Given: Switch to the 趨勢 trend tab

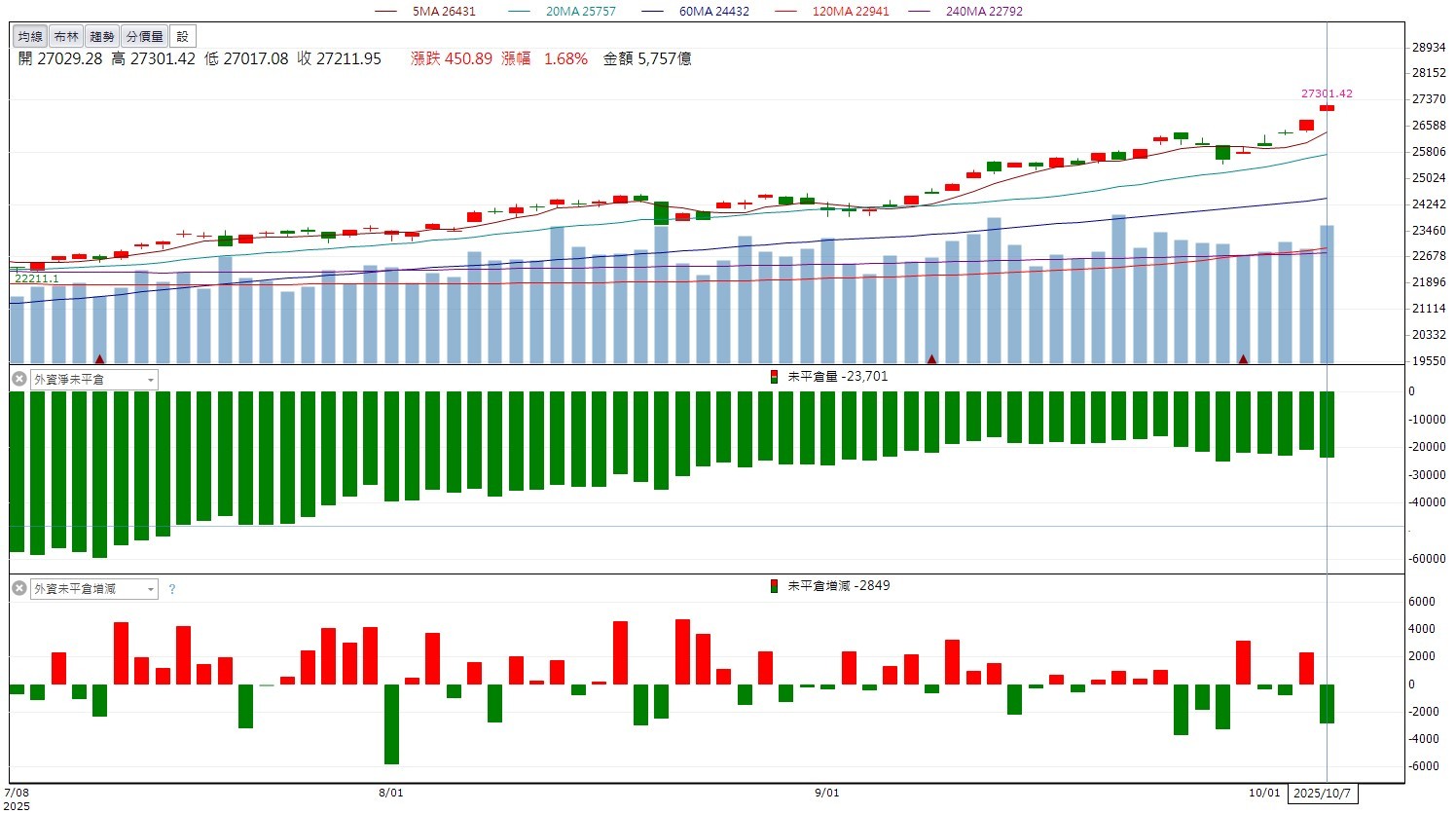Looking at the screenshot, I should 102,37.
